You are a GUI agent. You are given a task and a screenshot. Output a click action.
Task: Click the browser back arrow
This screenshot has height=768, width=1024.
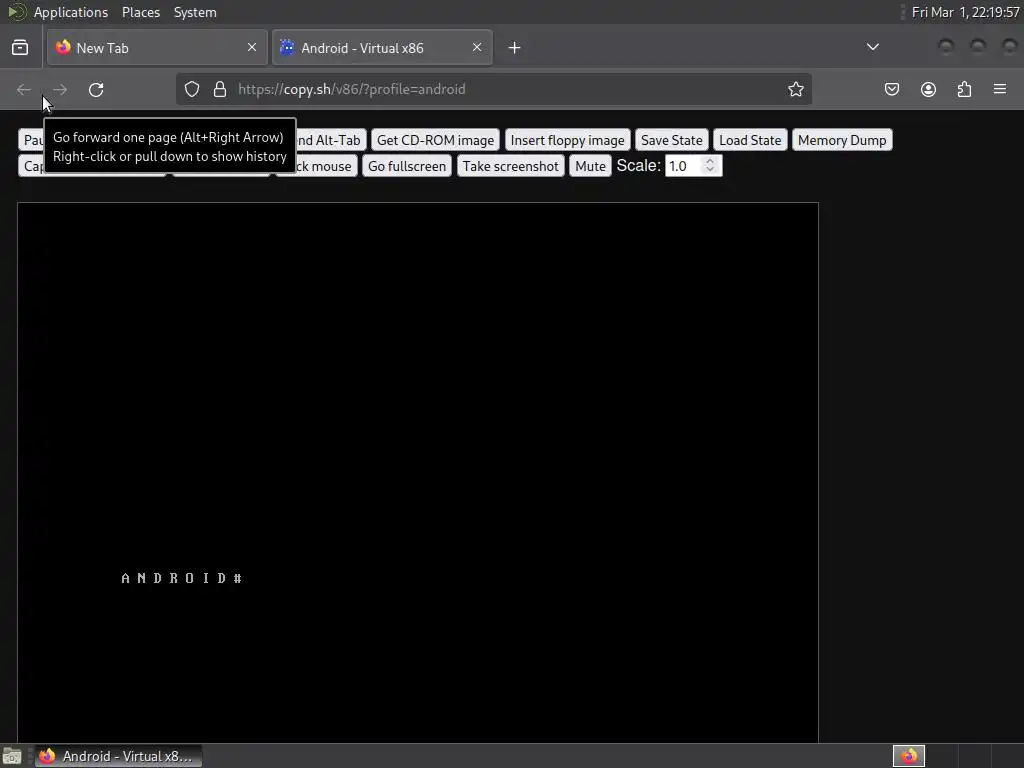(24, 89)
